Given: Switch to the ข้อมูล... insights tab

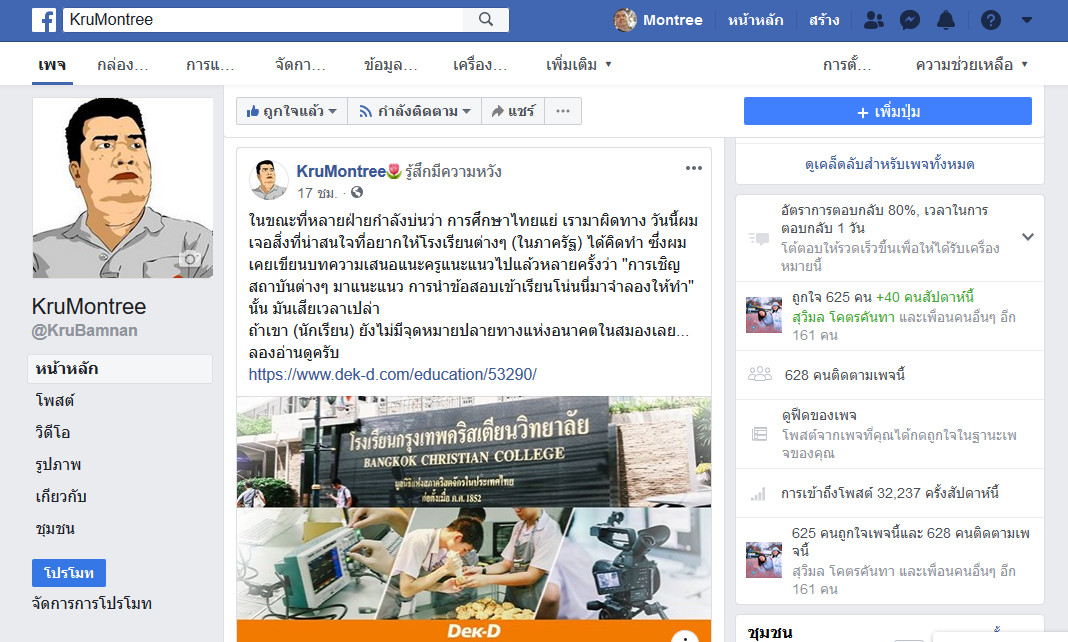Looking at the screenshot, I should point(390,65).
